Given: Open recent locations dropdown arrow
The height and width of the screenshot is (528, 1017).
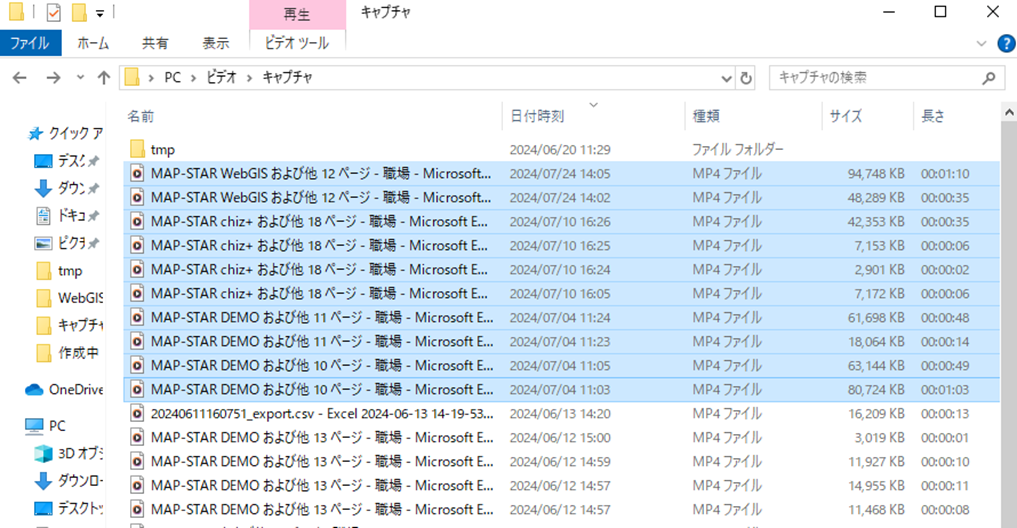Looking at the screenshot, I should click(x=80, y=77).
